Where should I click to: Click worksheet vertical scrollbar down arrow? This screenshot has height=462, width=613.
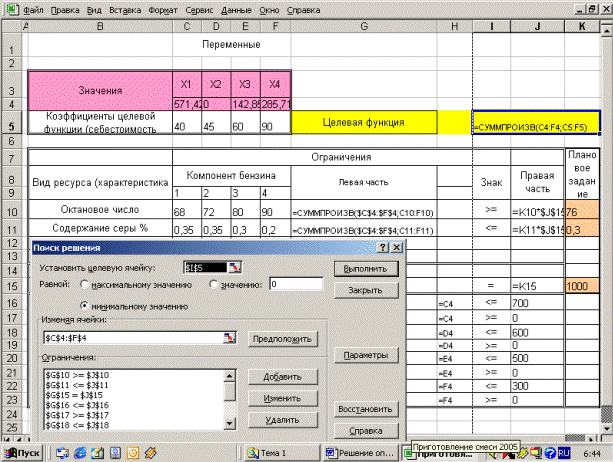pos(606,429)
